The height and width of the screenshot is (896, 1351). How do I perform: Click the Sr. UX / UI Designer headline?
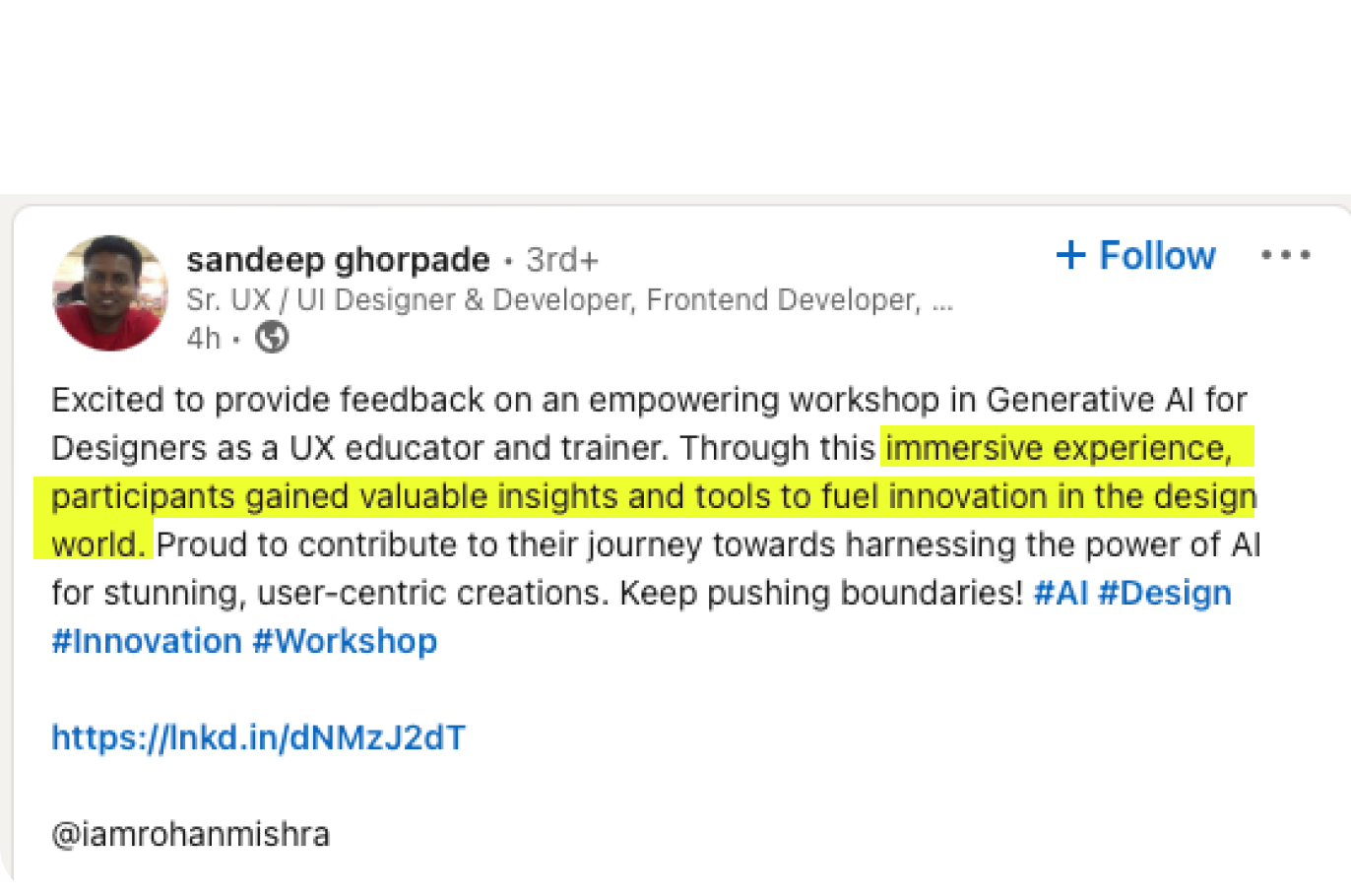pos(569,299)
